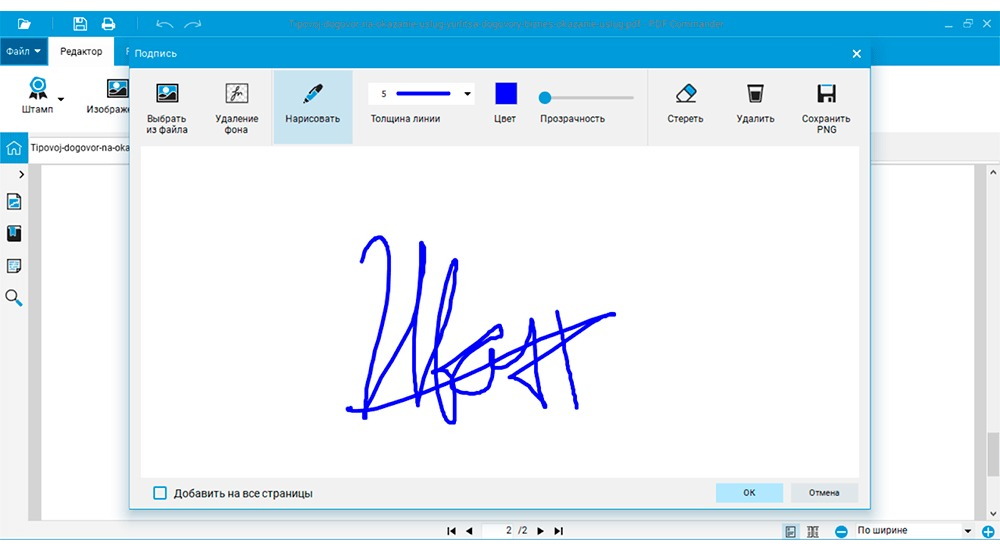This screenshot has height=550, width=1000.
Task: Switch to the 'Редактор' tab
Action: pos(81,51)
